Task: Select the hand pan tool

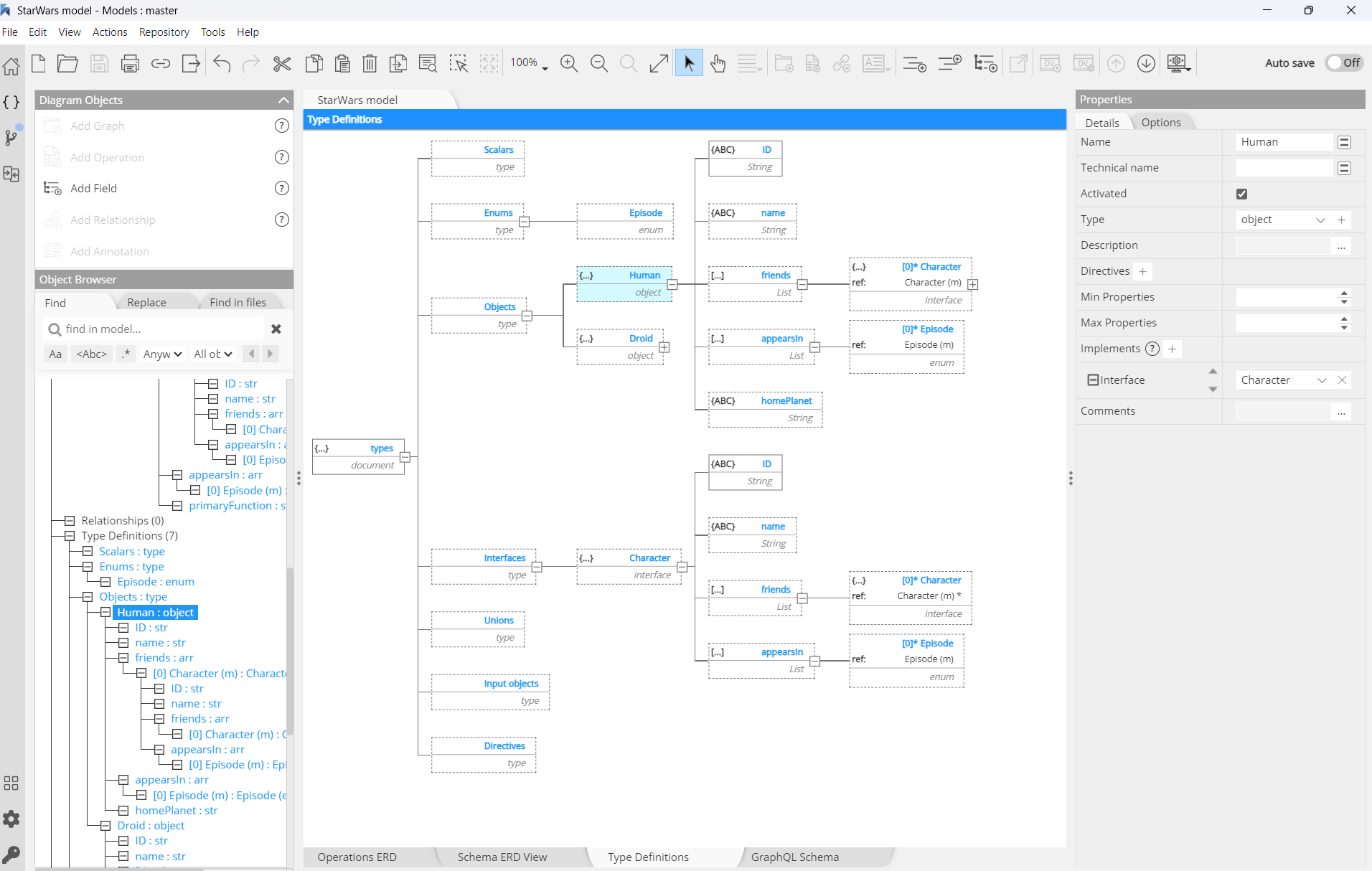Action: (718, 63)
